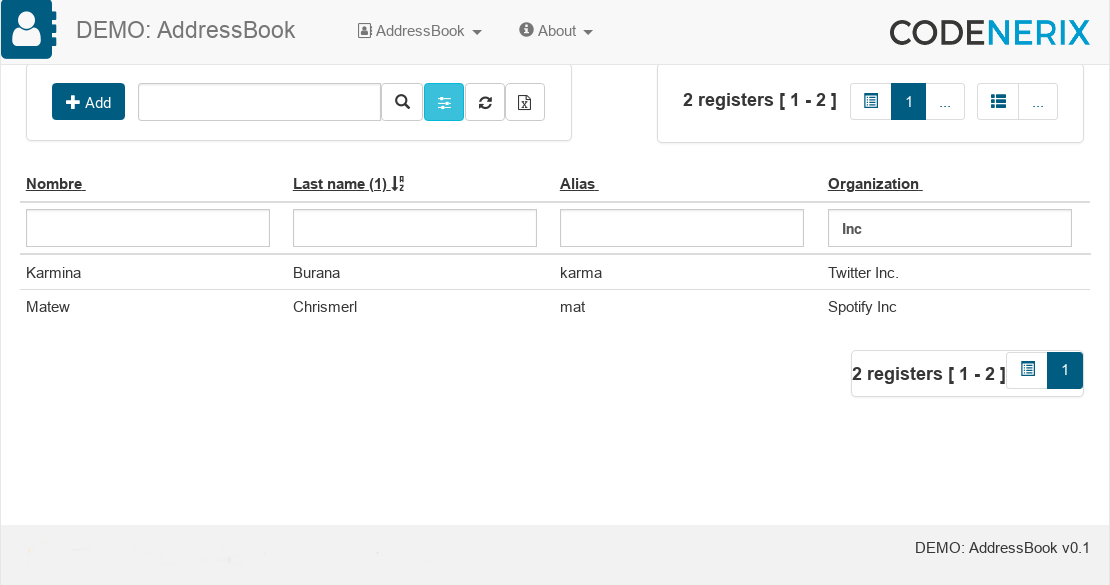The image size is (1110, 585).
Task: Click the column list view icon
Action: click(x=998, y=101)
